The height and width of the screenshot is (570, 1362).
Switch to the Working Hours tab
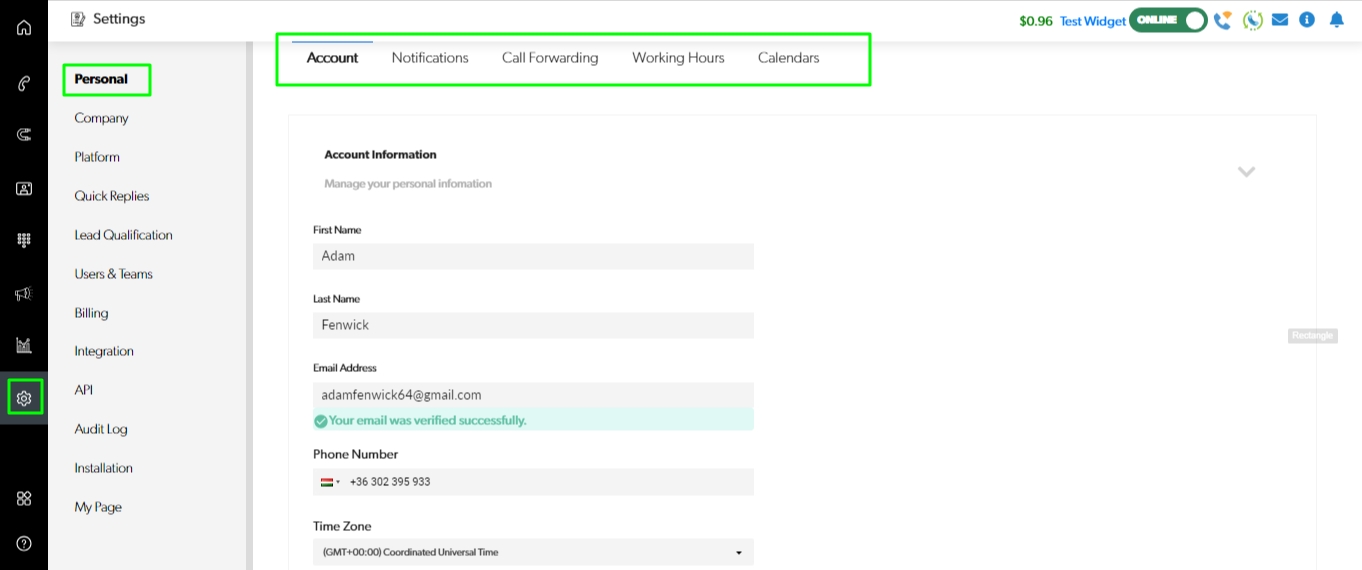pos(678,58)
